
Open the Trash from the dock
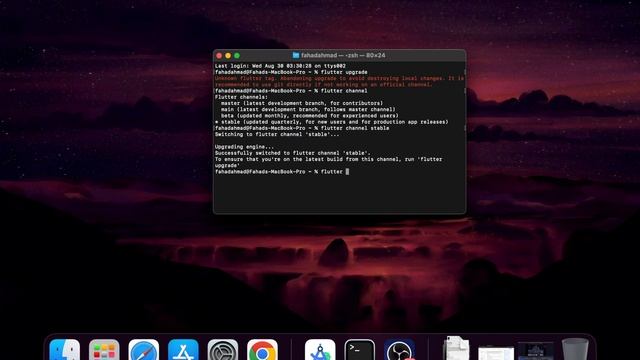coord(575,349)
